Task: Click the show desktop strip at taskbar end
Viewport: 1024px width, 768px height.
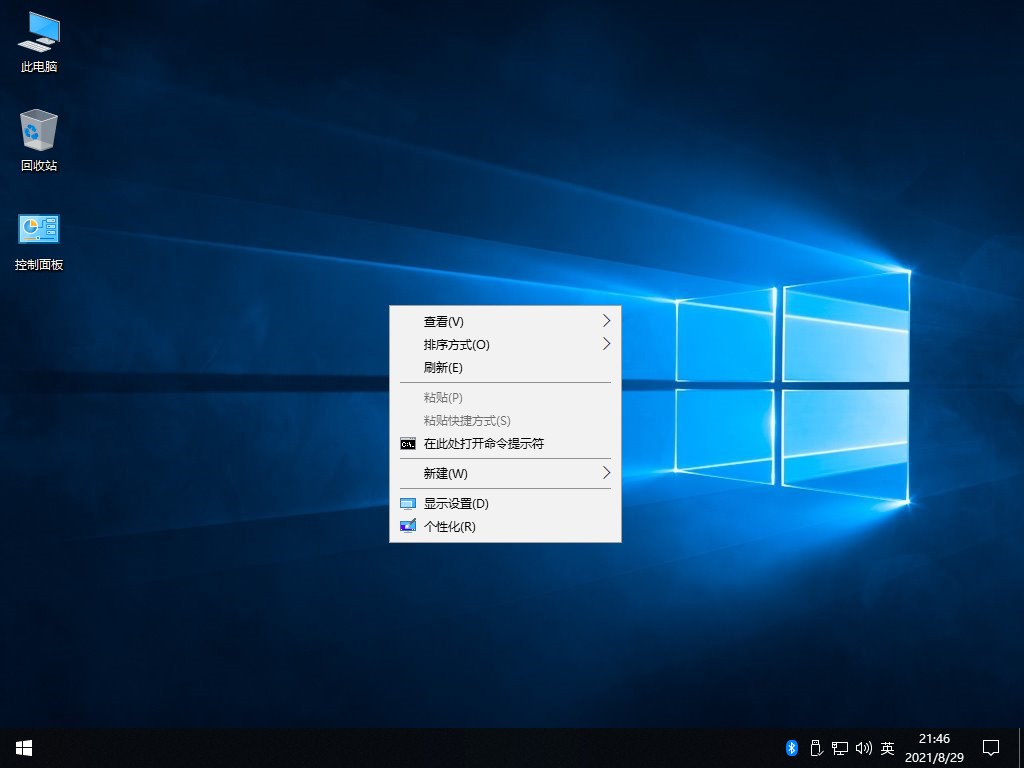Action: point(1021,747)
